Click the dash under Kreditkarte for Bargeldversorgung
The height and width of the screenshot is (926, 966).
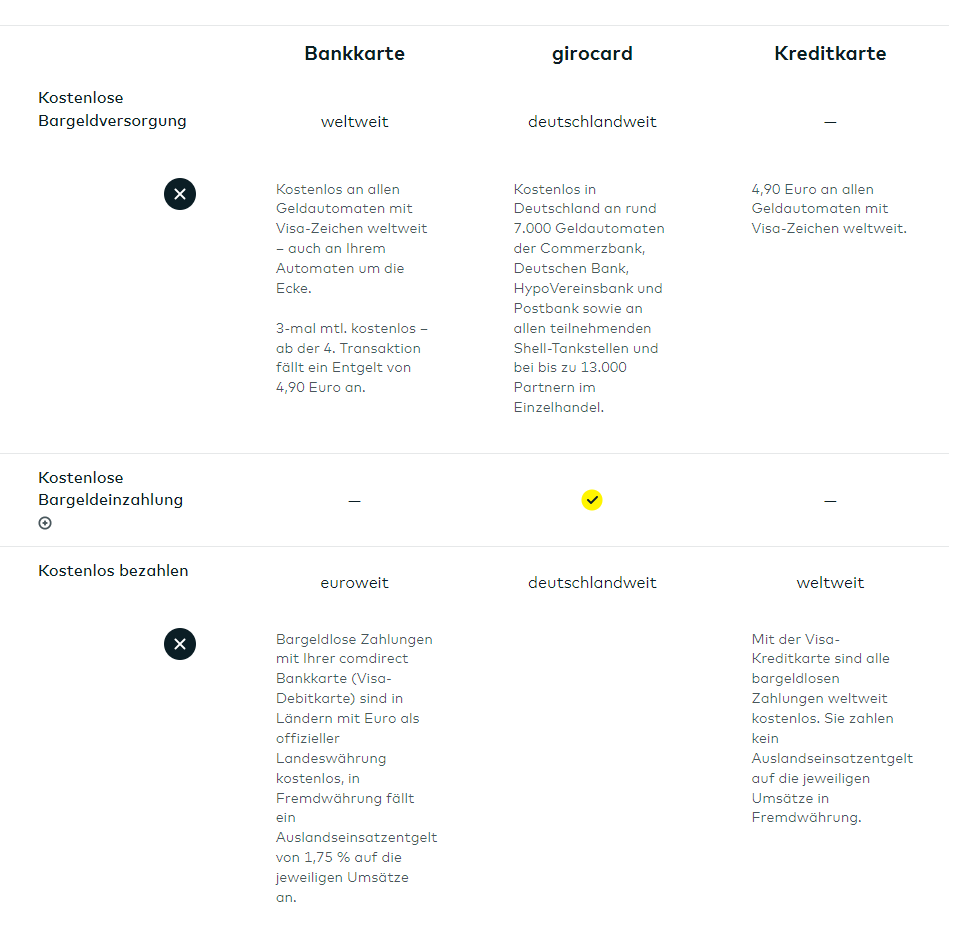(x=830, y=122)
